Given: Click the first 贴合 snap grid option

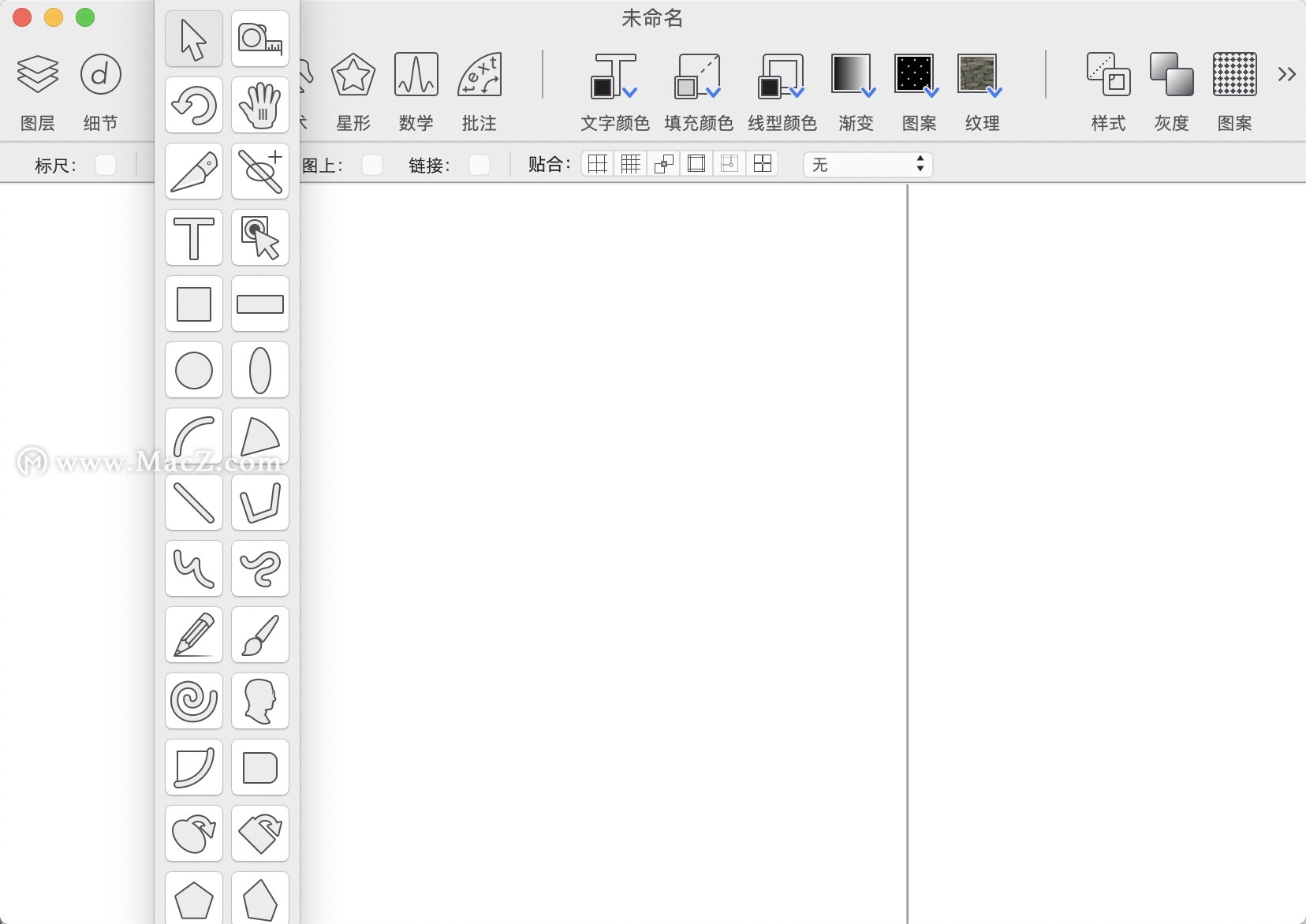Looking at the screenshot, I should 598,164.
